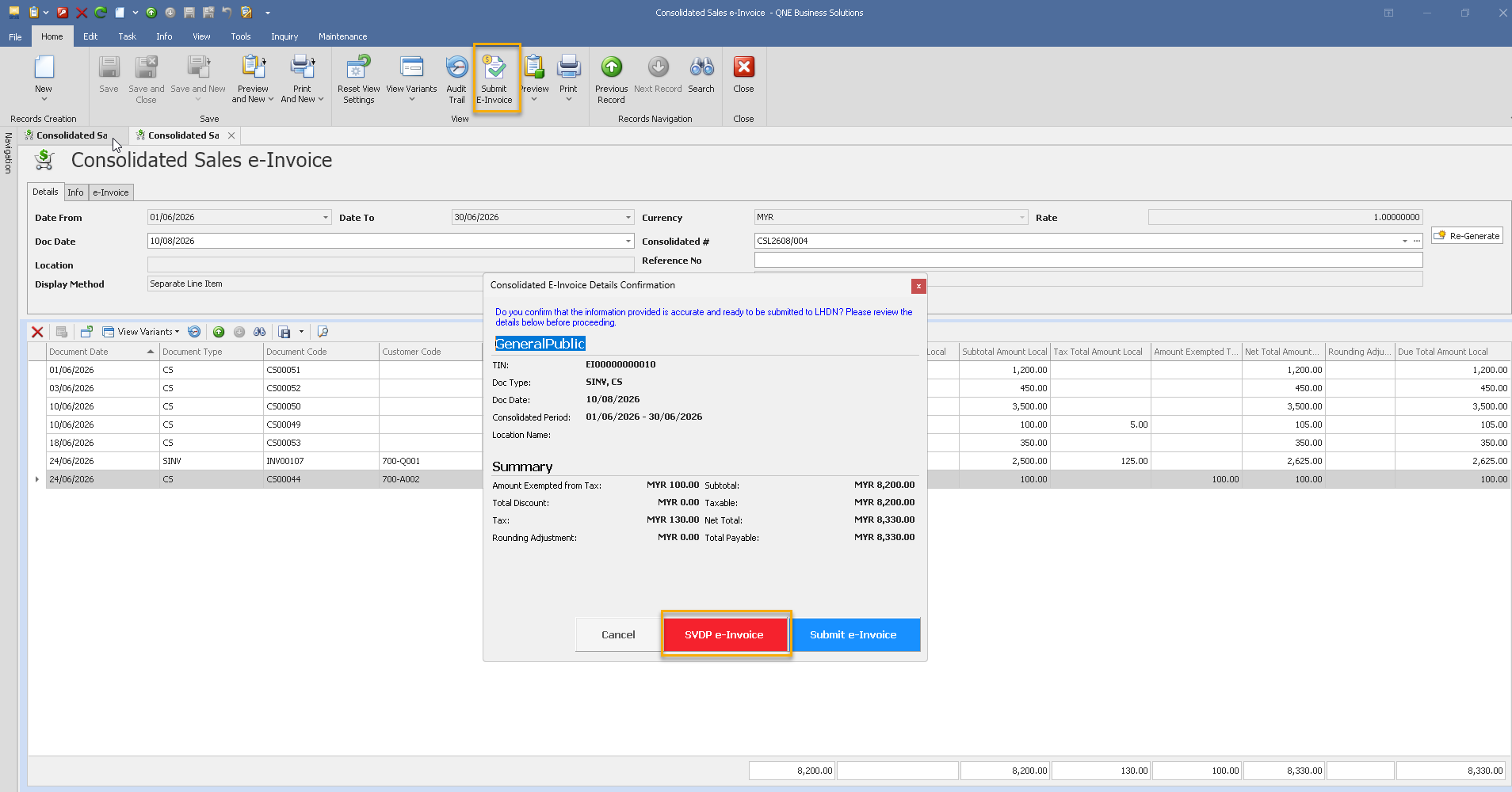Click red X delete icon in title bar toolbar
1512x792 pixels.
click(82, 12)
